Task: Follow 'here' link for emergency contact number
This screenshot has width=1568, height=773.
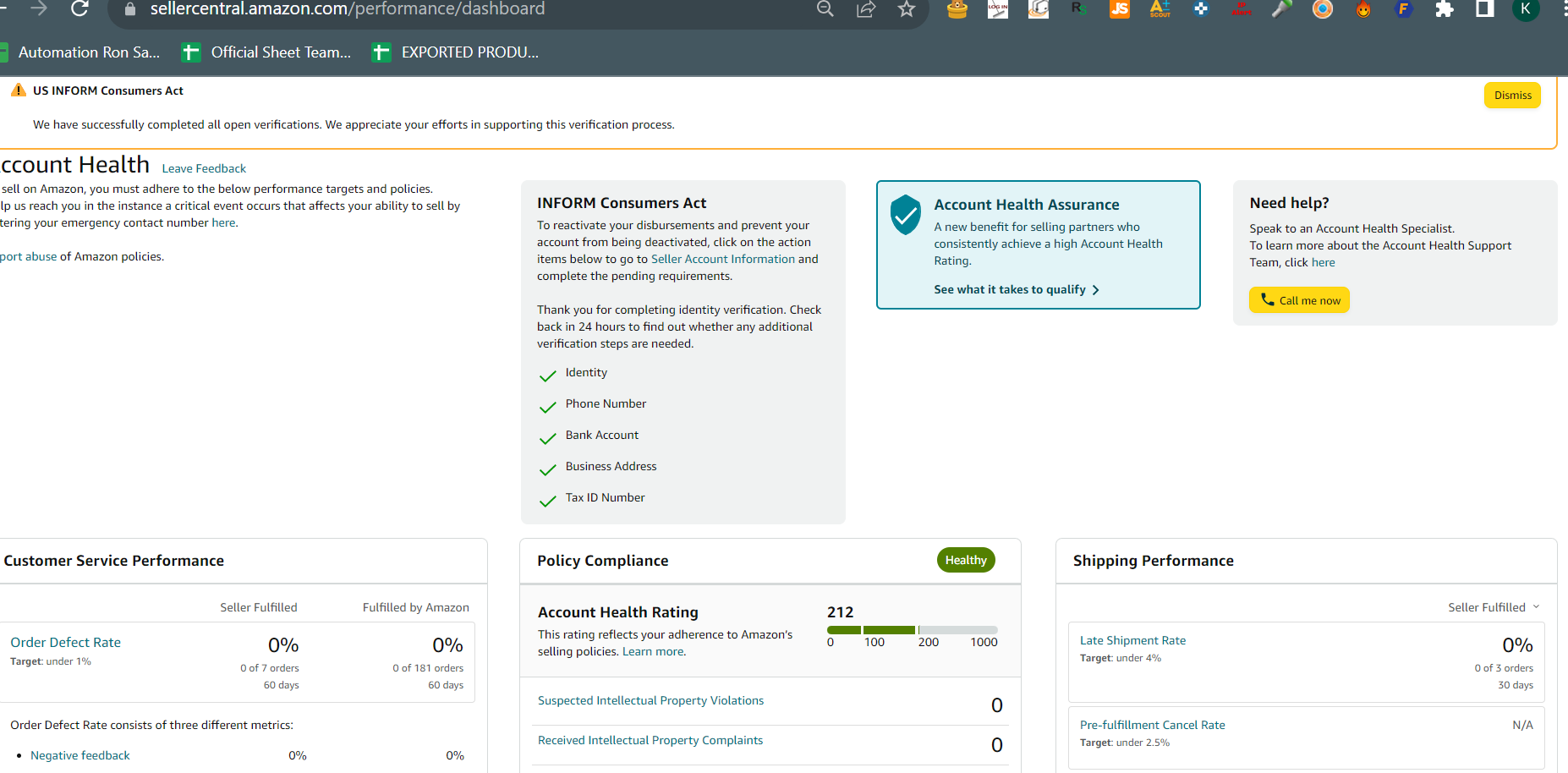Action: (x=223, y=222)
